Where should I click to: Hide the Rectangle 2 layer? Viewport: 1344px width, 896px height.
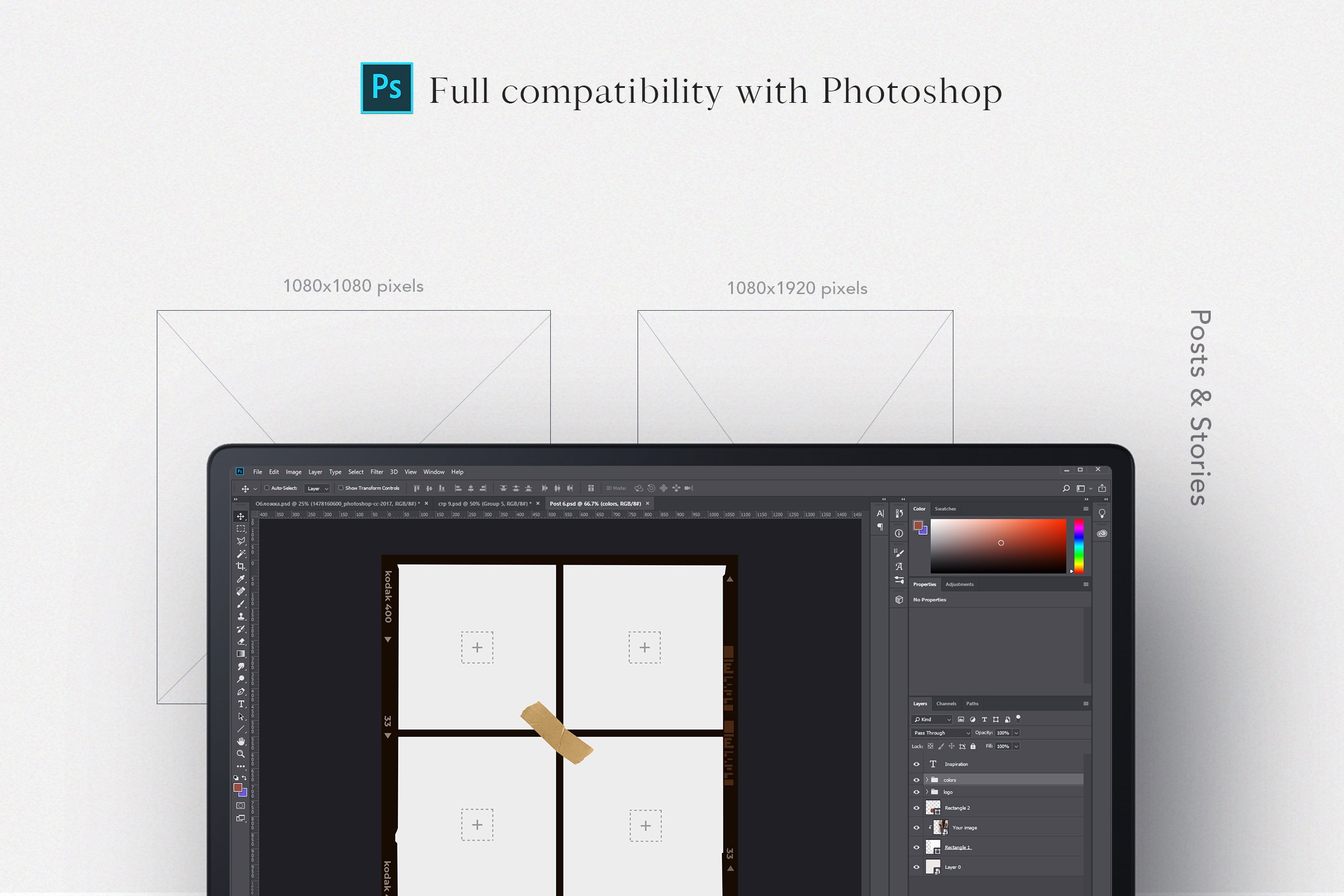coord(917,808)
